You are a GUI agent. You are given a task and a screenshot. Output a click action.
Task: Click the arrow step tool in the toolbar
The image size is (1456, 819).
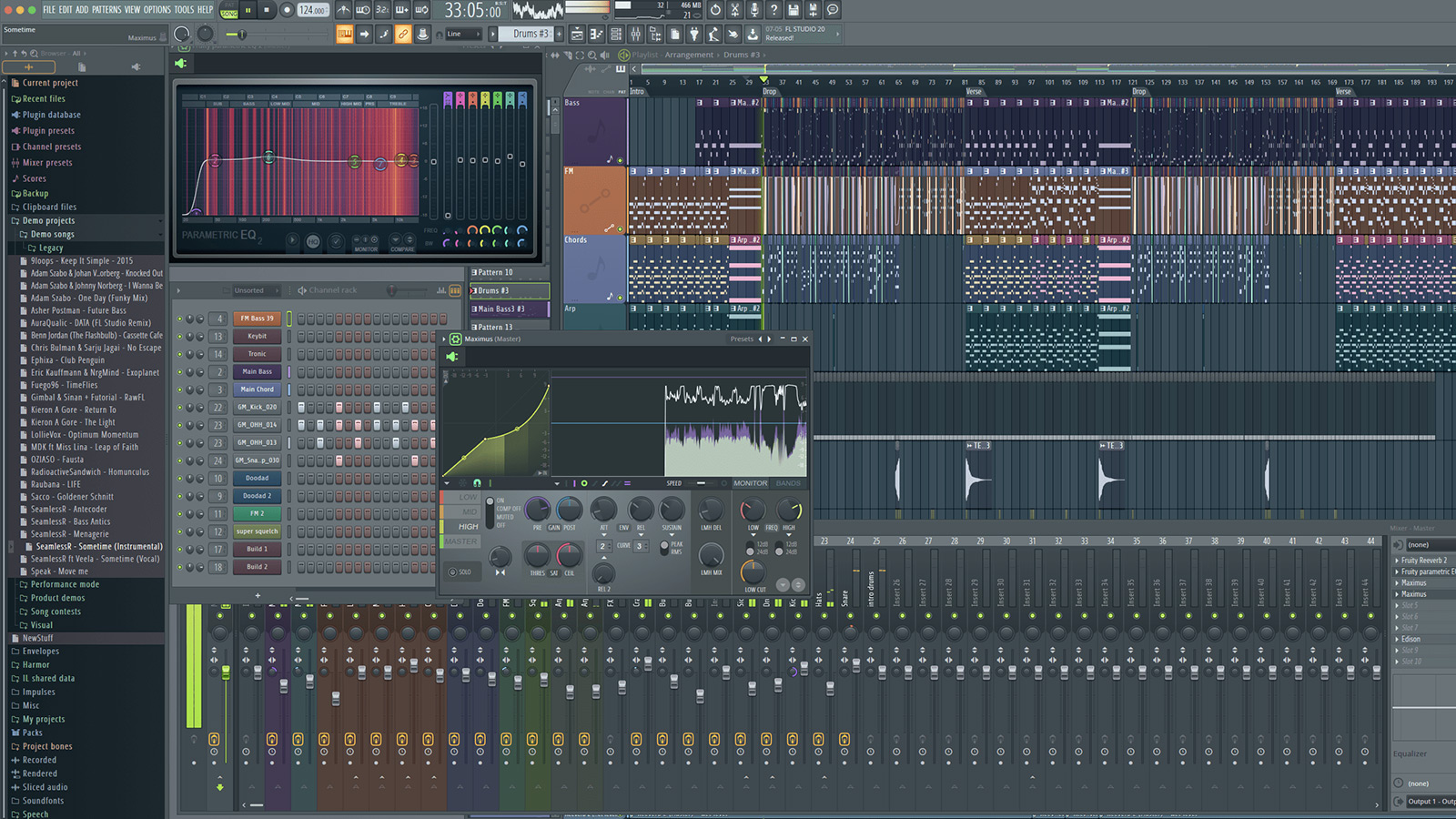click(364, 35)
